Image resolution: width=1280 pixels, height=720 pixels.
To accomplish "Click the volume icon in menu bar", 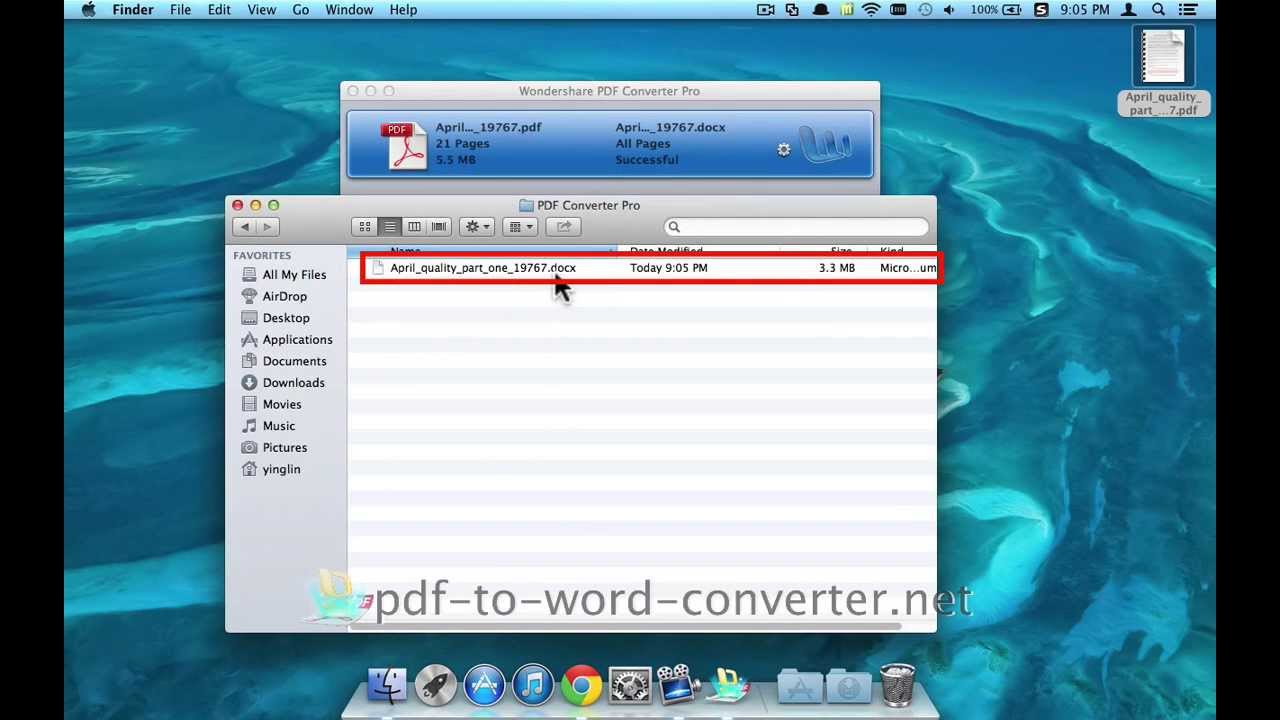I will (x=949, y=10).
